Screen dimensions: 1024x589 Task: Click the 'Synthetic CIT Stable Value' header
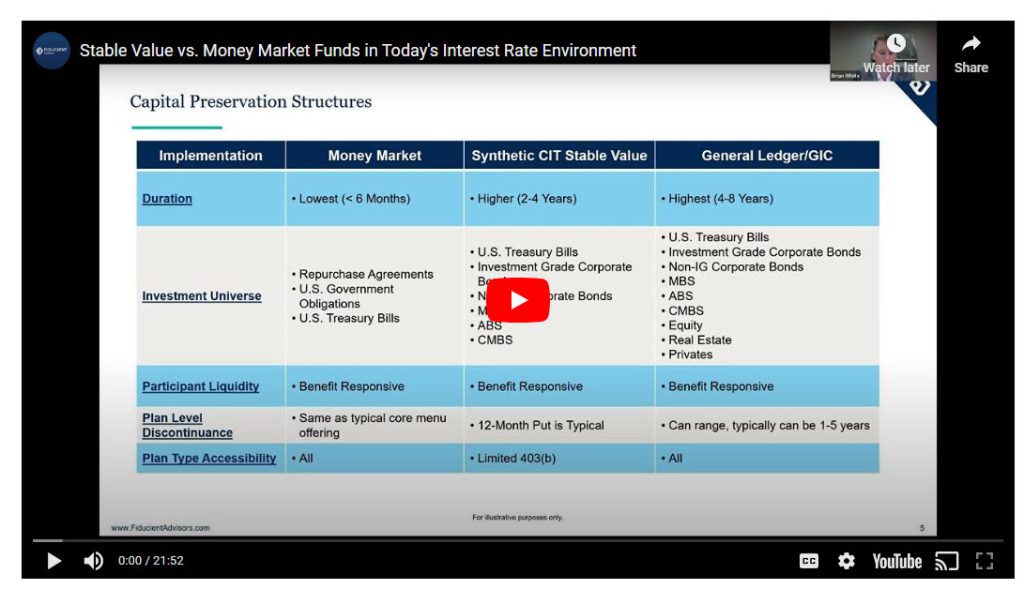[559, 155]
